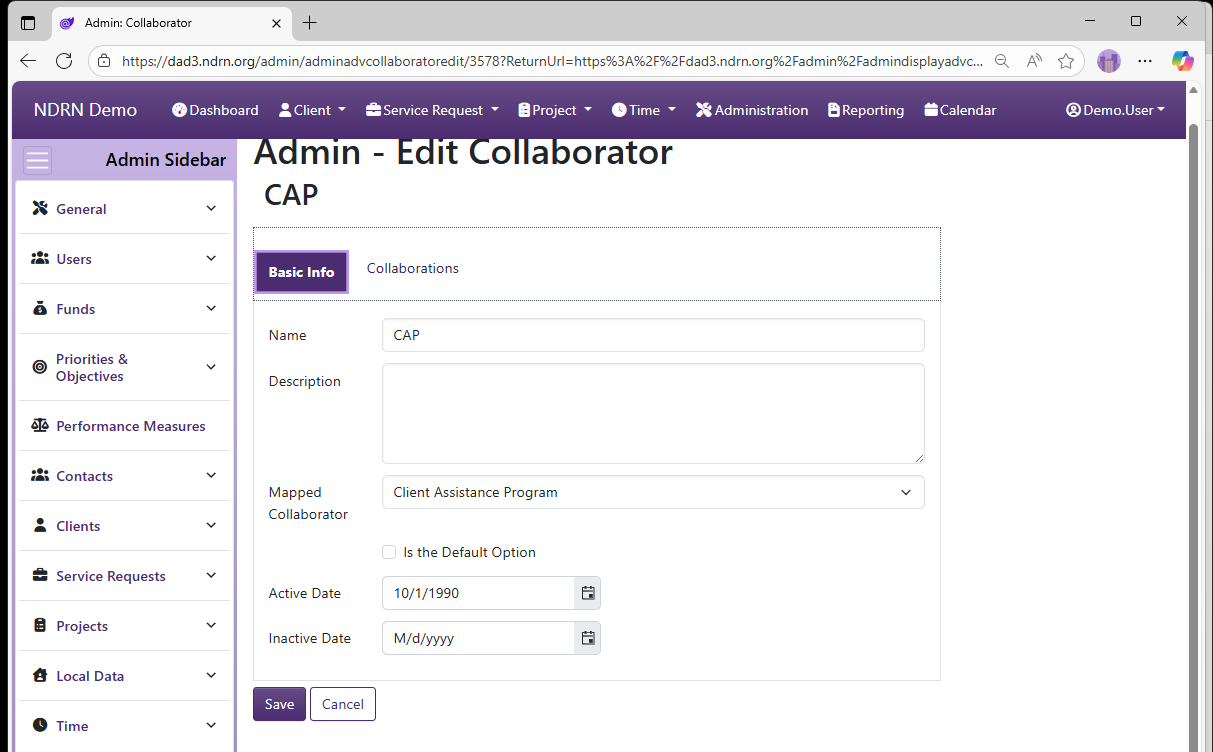Open the Copilot icon in browser toolbar
This screenshot has height=752, width=1213.
pos(1183,61)
